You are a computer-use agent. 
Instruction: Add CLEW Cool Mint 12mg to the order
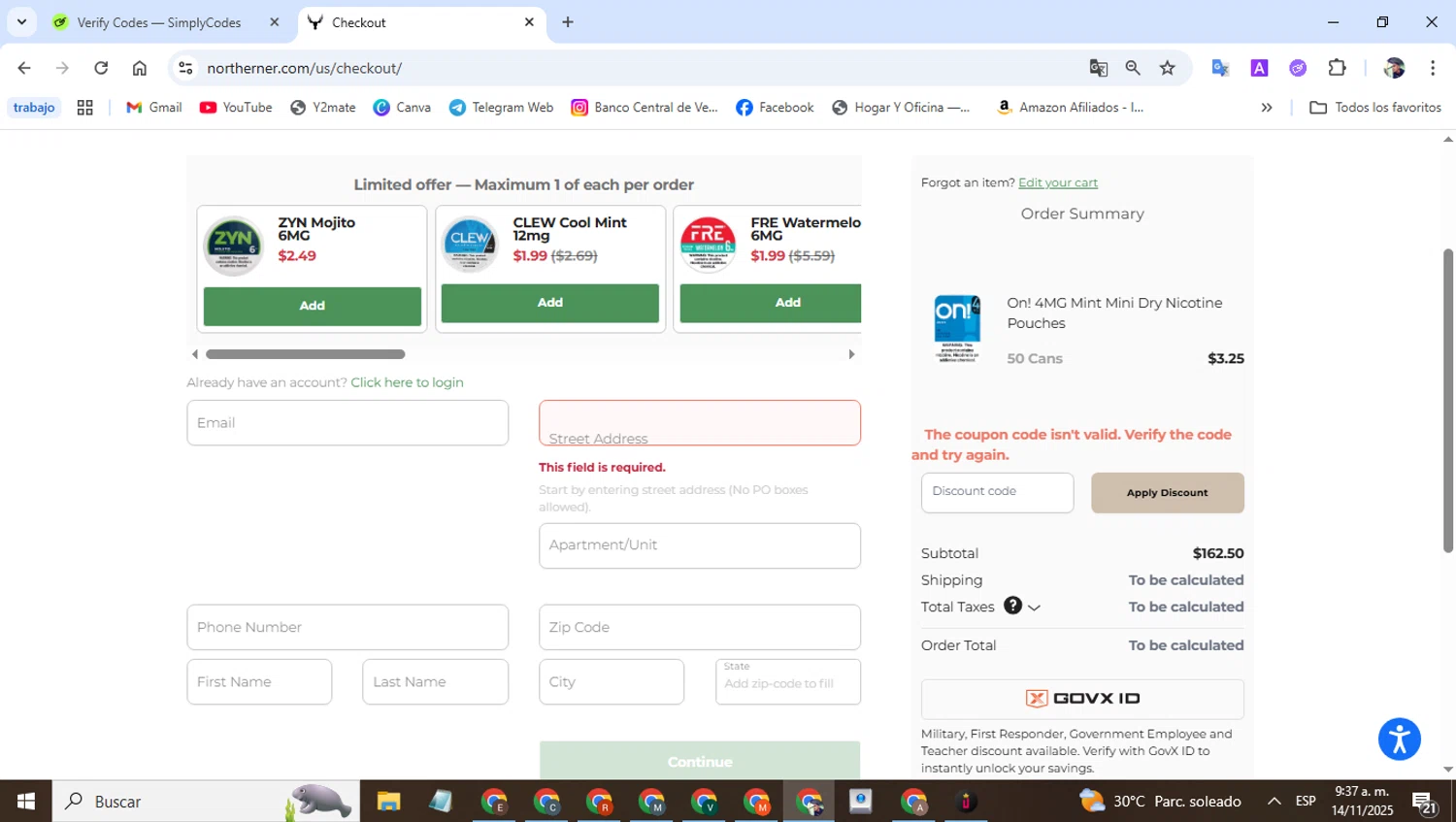pyautogui.click(x=549, y=303)
